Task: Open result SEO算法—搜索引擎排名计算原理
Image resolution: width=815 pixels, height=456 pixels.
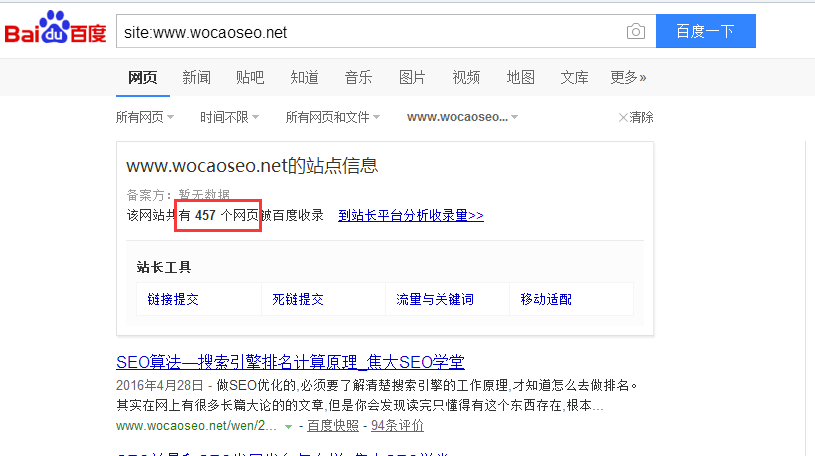Action: [290, 362]
